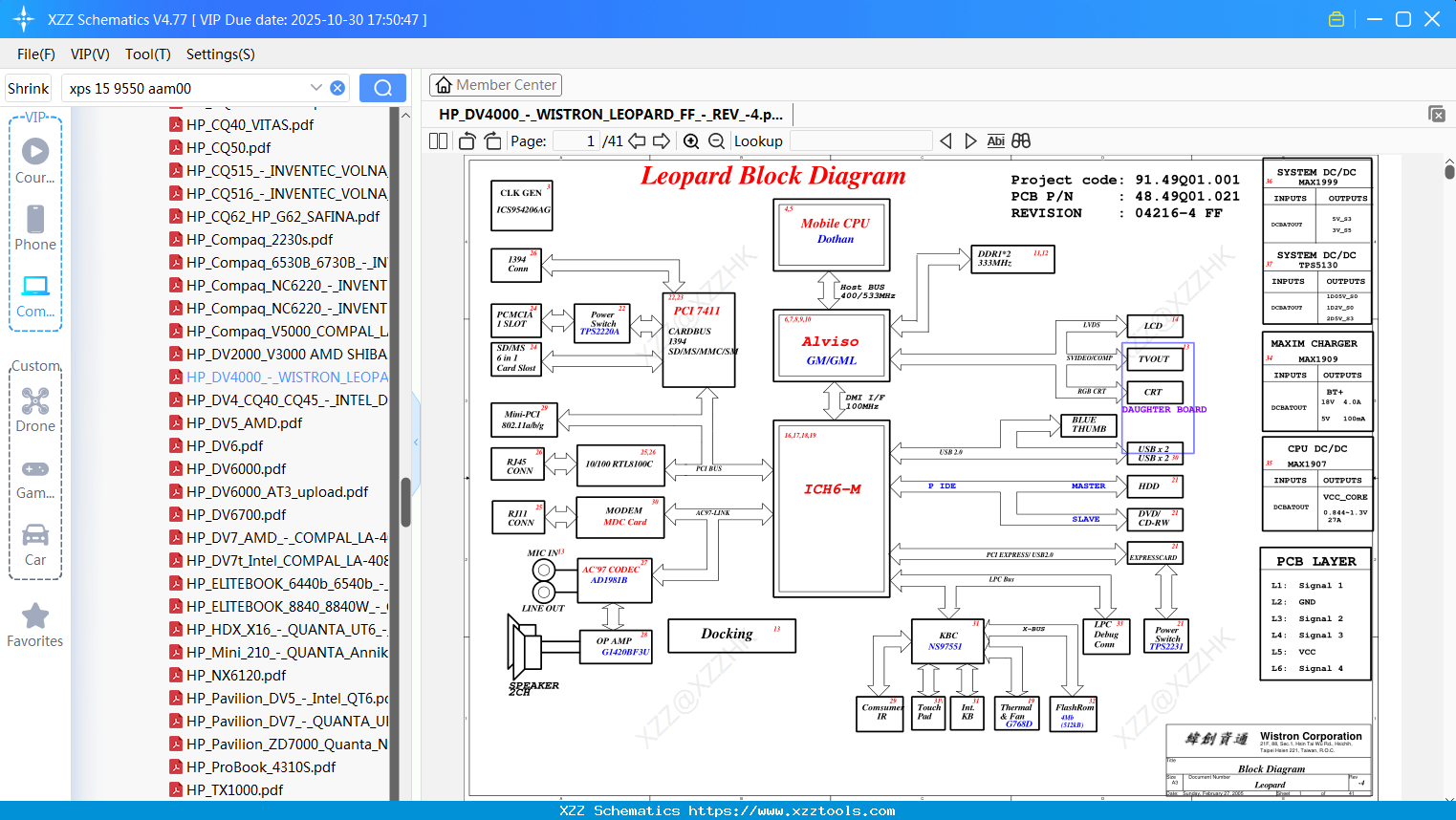Screen dimensions: 1456x820
Task: Click ICH6-M block in diagram
Action: [832, 507]
